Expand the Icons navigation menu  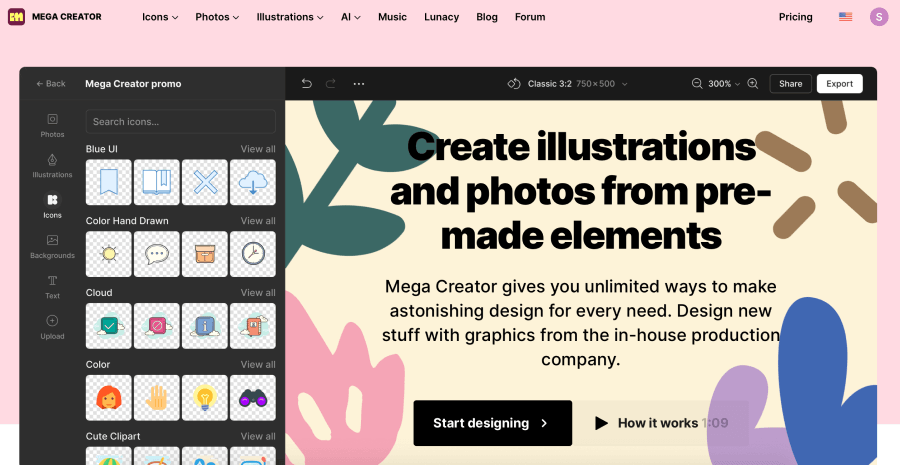(x=160, y=17)
